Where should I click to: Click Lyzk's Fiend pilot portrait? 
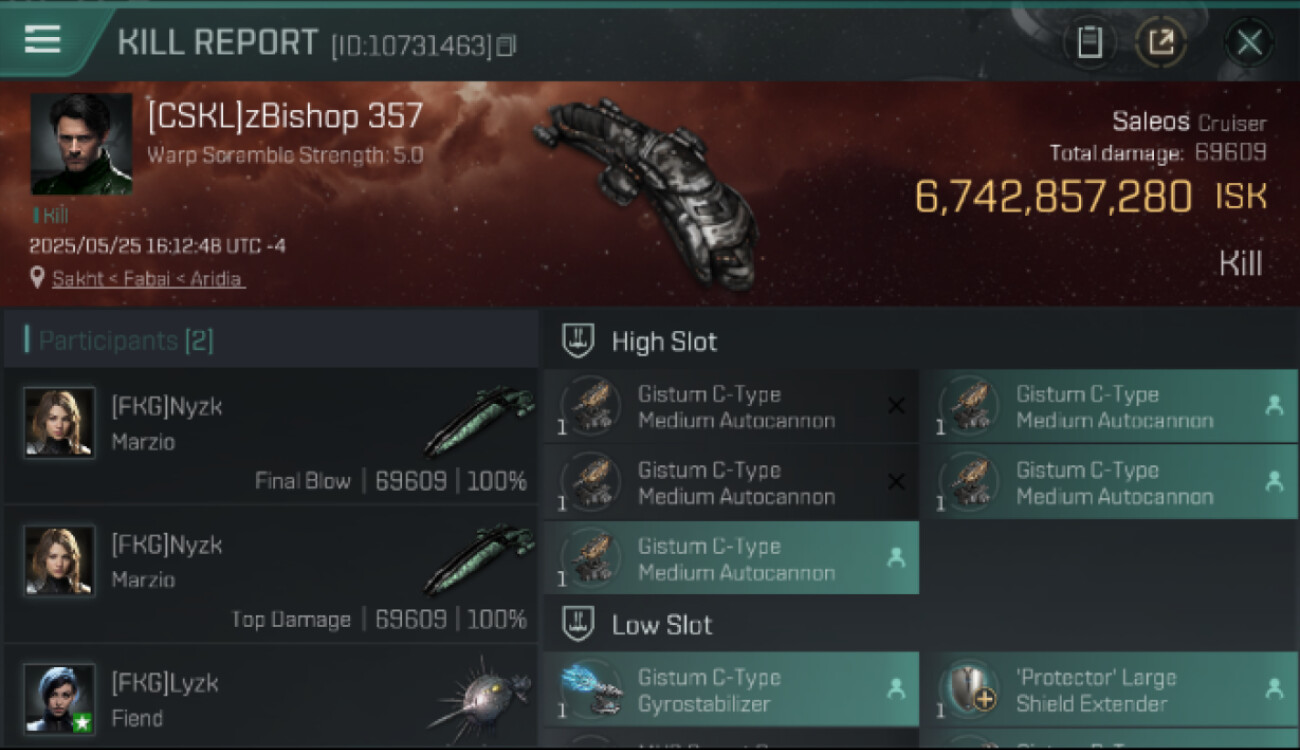point(60,697)
